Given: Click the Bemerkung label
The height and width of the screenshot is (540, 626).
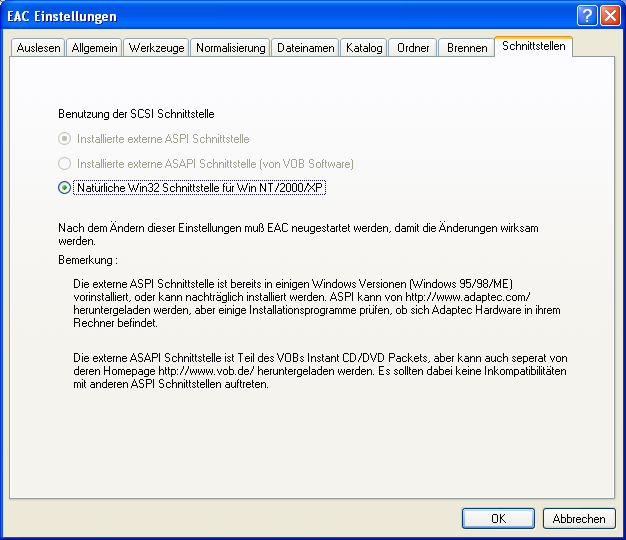Looking at the screenshot, I should (x=88, y=260).
